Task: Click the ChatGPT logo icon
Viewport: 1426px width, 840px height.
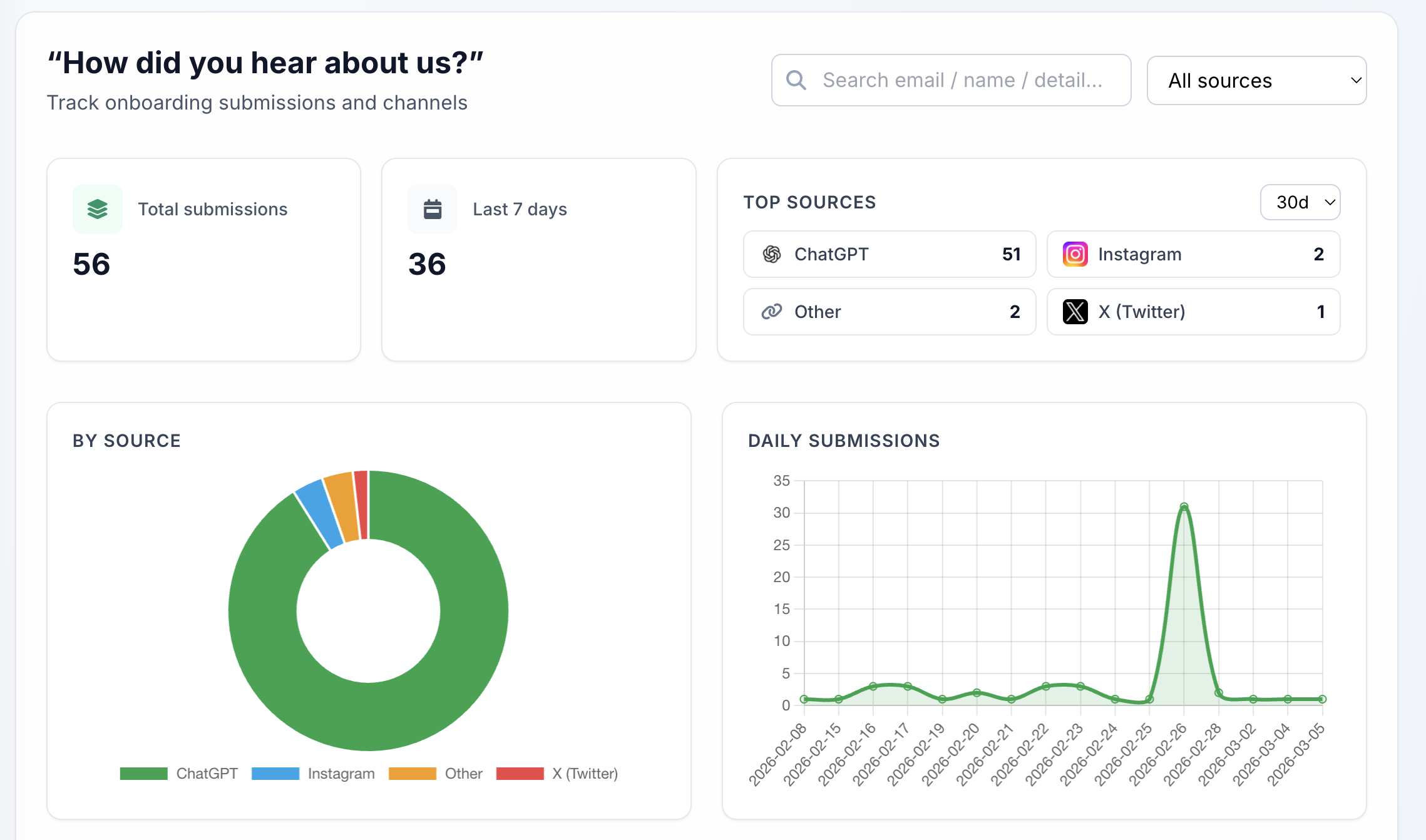Action: [772, 254]
